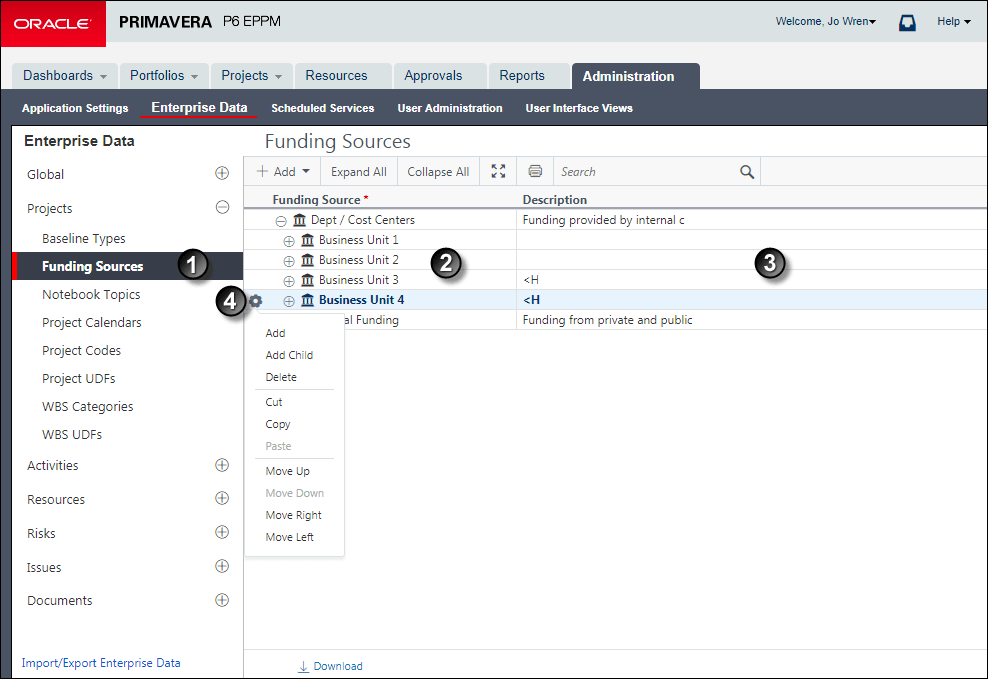Click the bank icon beside Business Unit 2
This screenshot has width=988, height=679.
coord(307,260)
